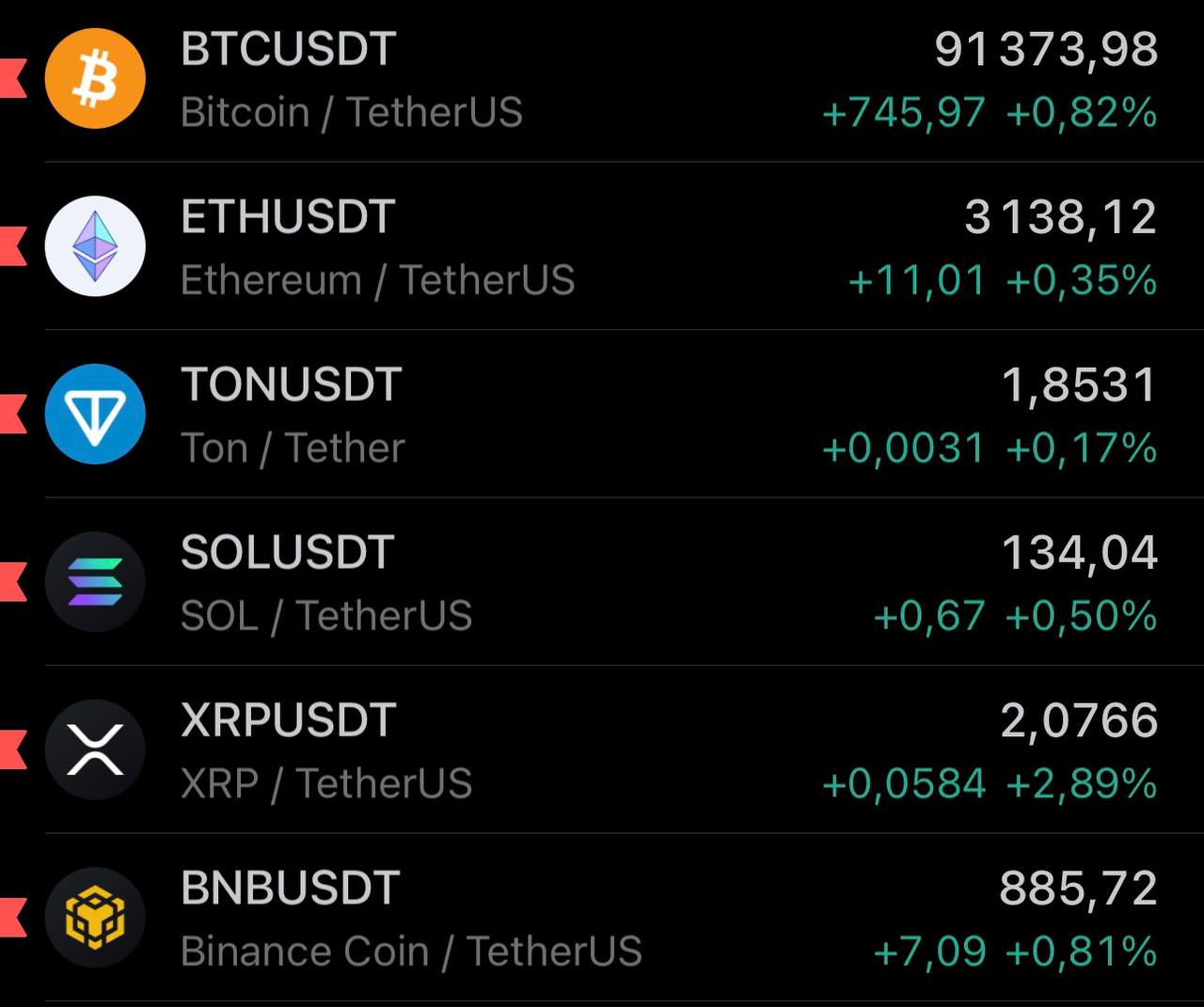This screenshot has width=1204, height=1007.
Task: Tap the Bitcoin price 91 373,98
Action: click(x=1046, y=50)
